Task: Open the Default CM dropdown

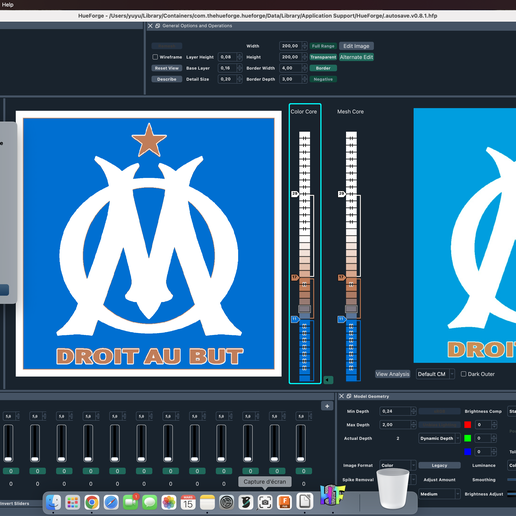Action: (x=435, y=374)
